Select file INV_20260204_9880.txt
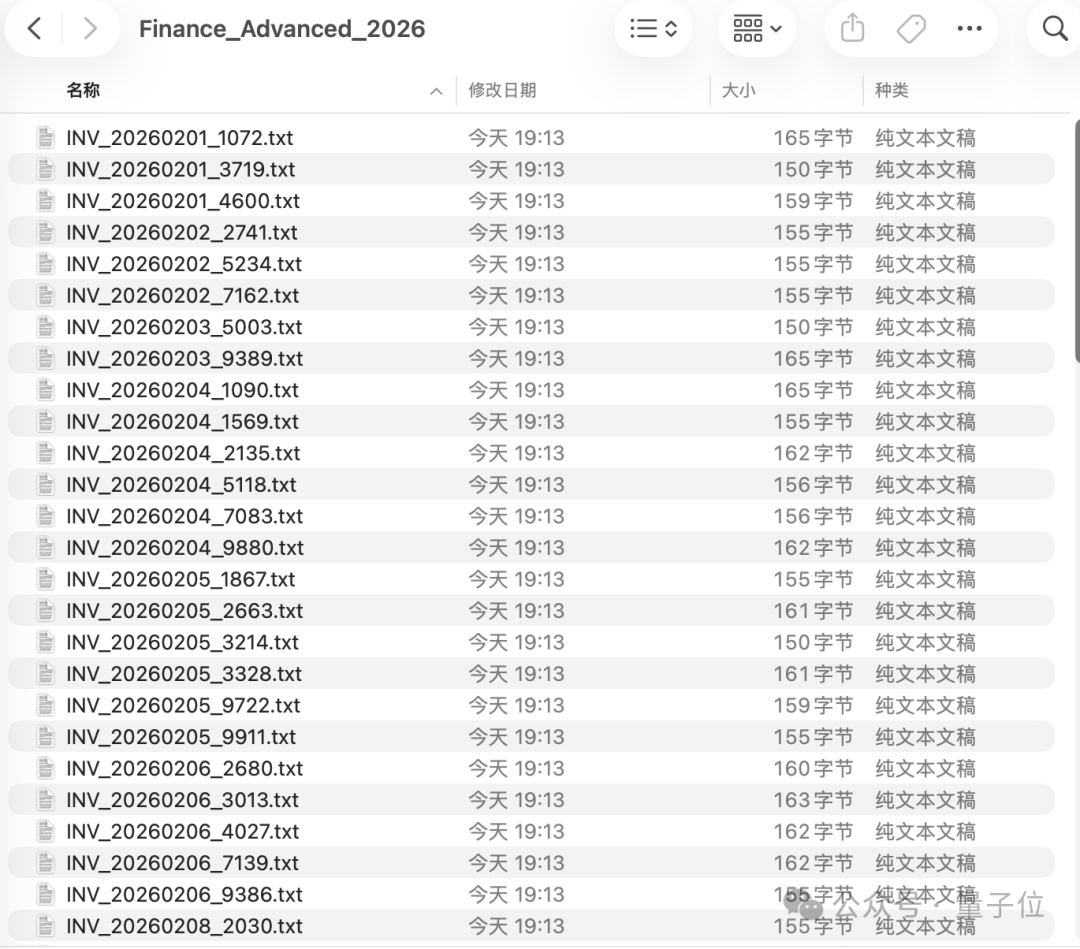 (531, 548)
